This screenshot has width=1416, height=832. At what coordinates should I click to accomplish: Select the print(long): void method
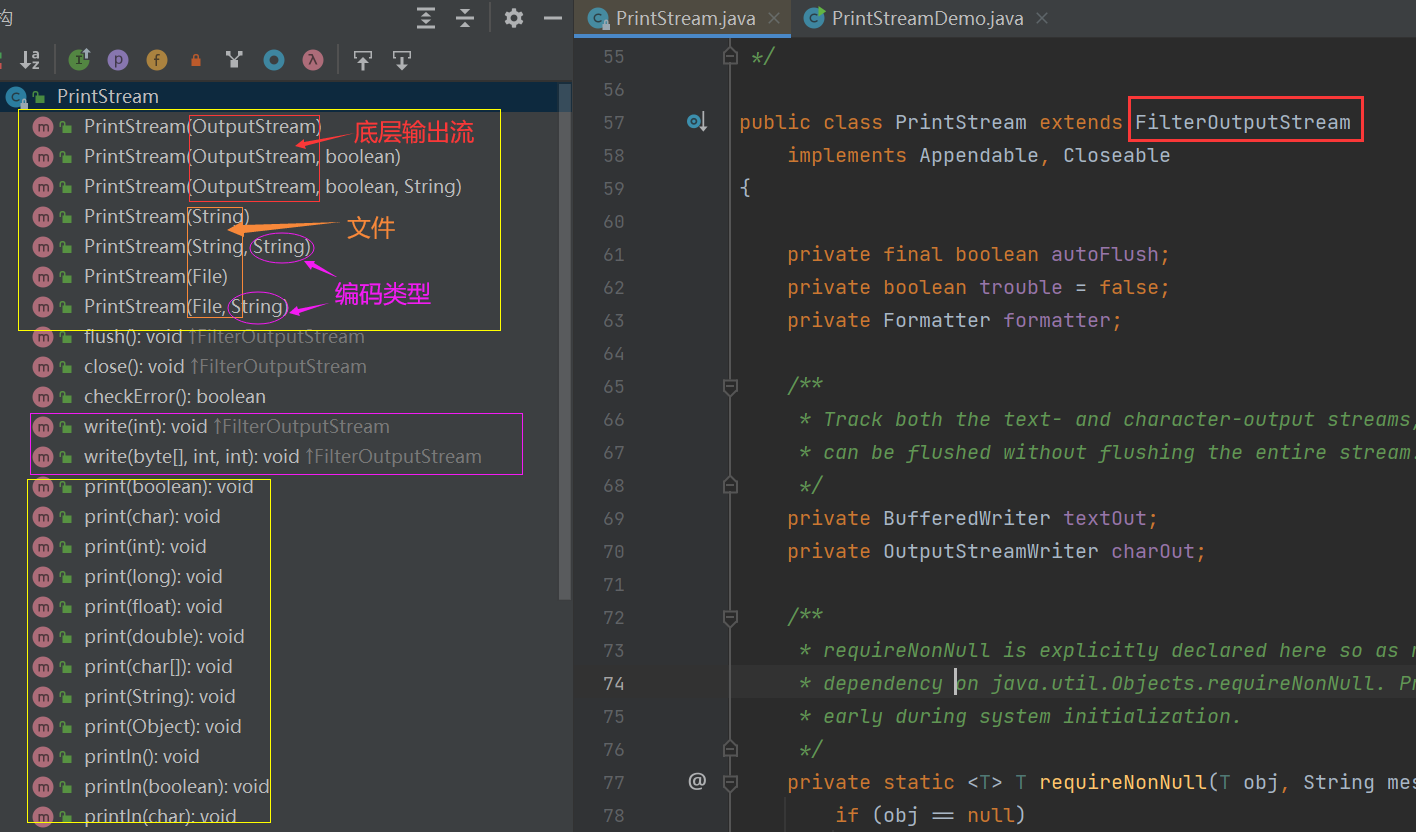[153, 577]
